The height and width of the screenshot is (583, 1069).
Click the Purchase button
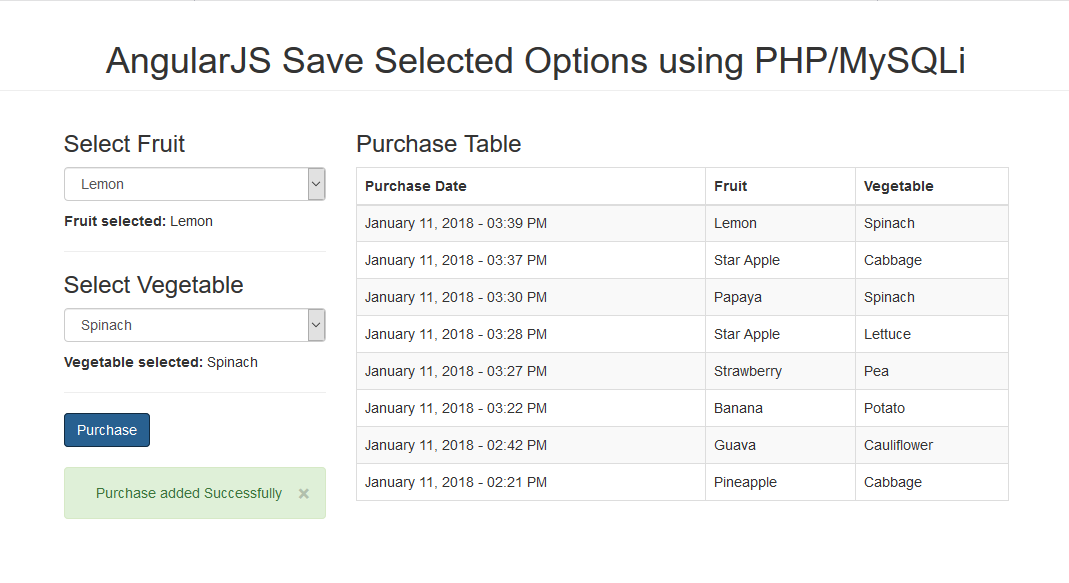click(x=106, y=429)
